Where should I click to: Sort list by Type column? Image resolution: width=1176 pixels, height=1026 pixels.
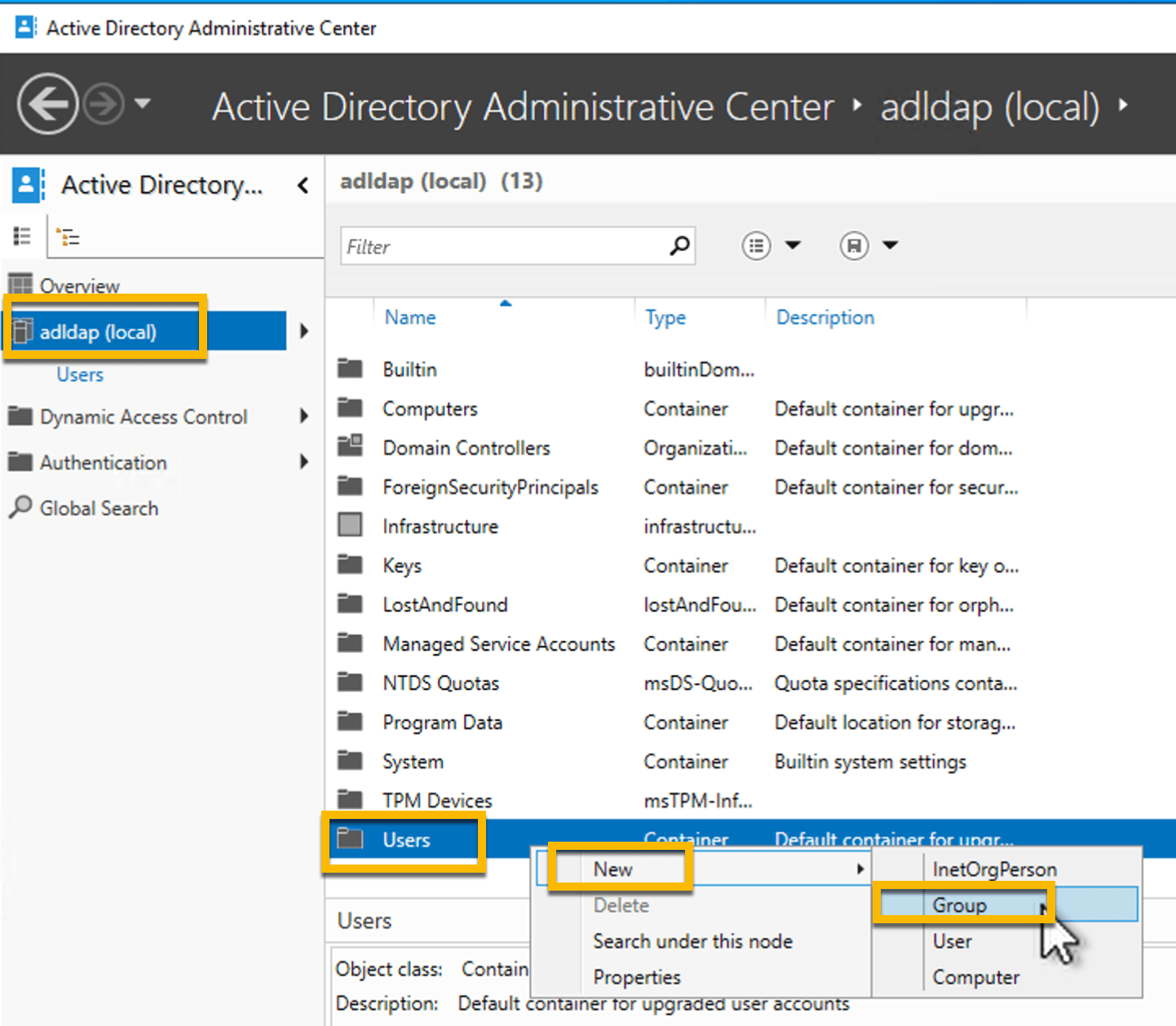click(665, 317)
